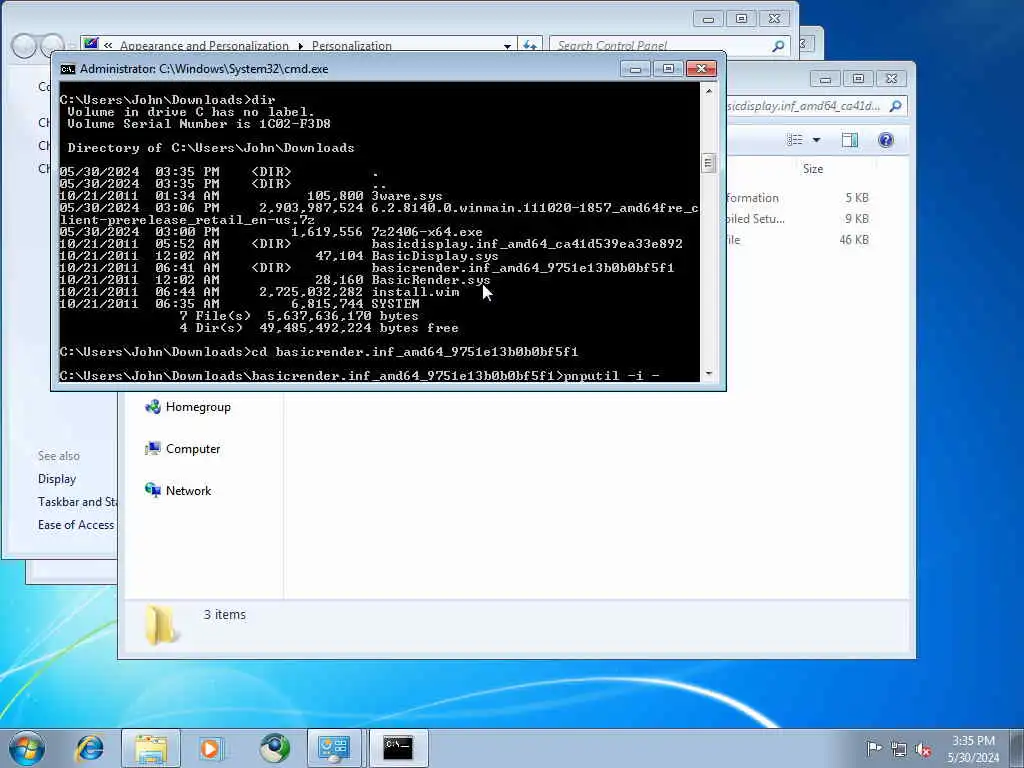This screenshot has height=768, width=1024.
Task: Click the Homegroup icon
Action: coord(153,407)
